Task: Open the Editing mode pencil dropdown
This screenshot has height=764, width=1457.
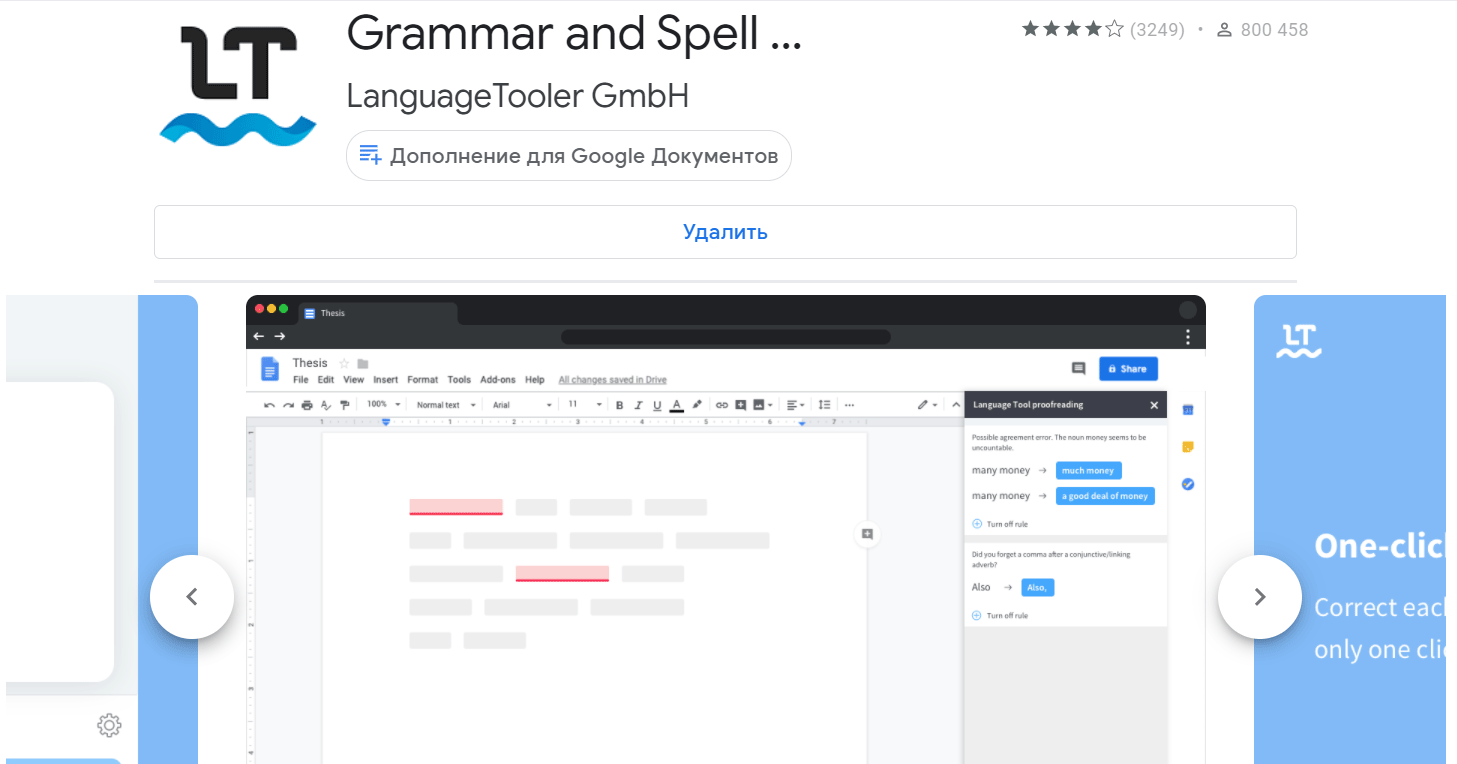Action: click(x=927, y=405)
